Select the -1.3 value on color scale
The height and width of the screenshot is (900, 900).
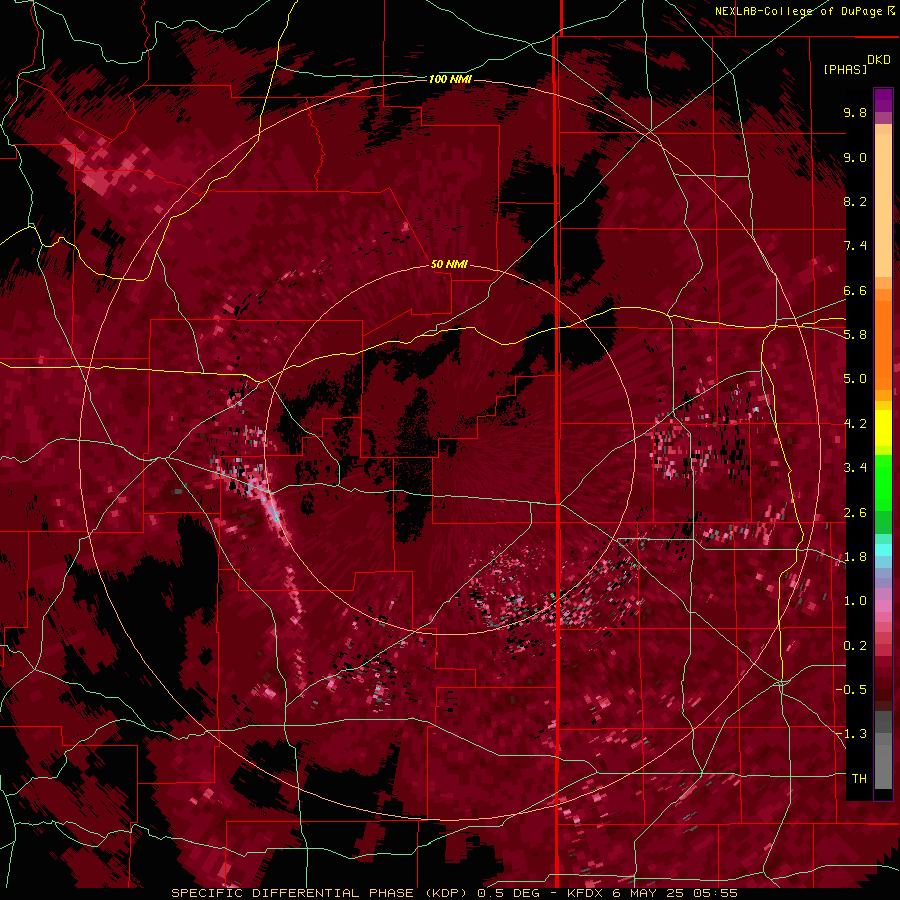click(851, 734)
